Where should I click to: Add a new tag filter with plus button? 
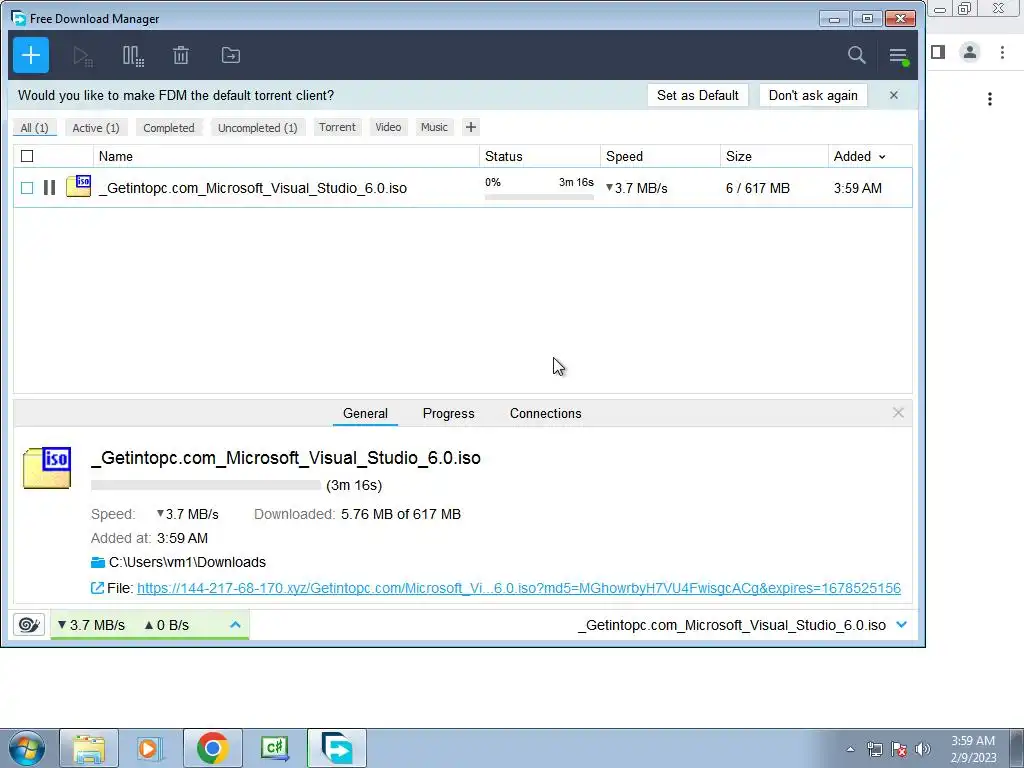[471, 127]
